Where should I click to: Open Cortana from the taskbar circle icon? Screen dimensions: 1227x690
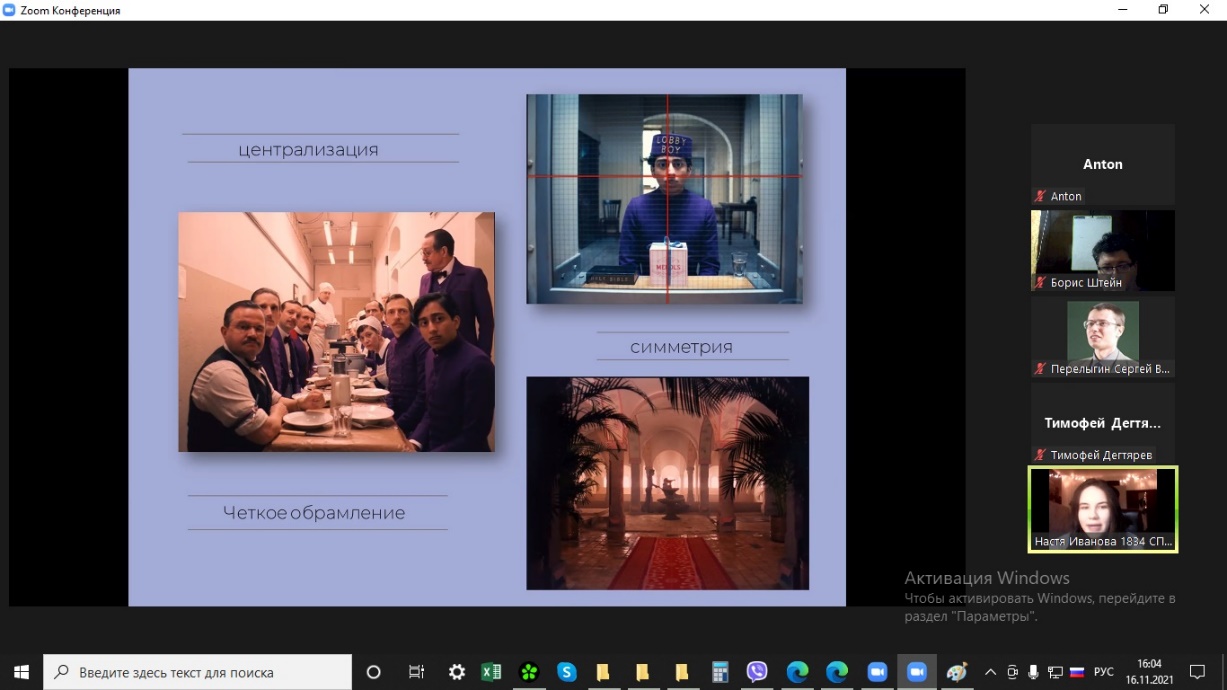[374, 672]
